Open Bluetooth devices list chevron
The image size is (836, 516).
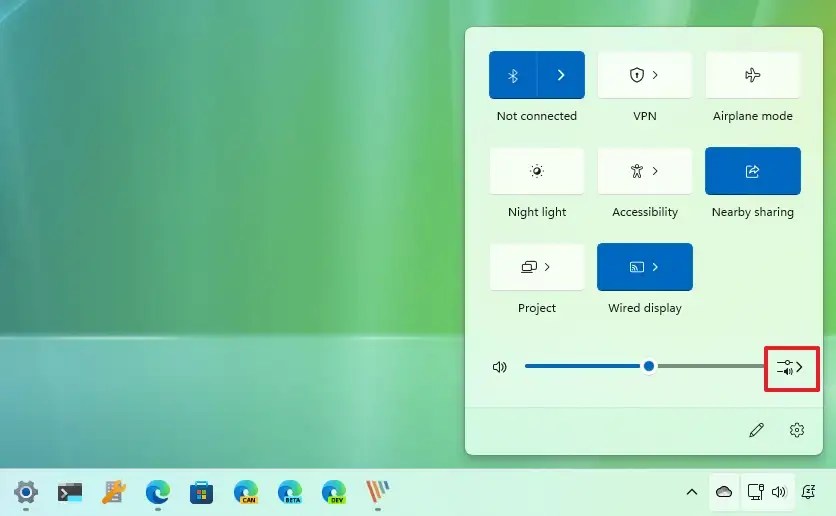pyautogui.click(x=561, y=75)
